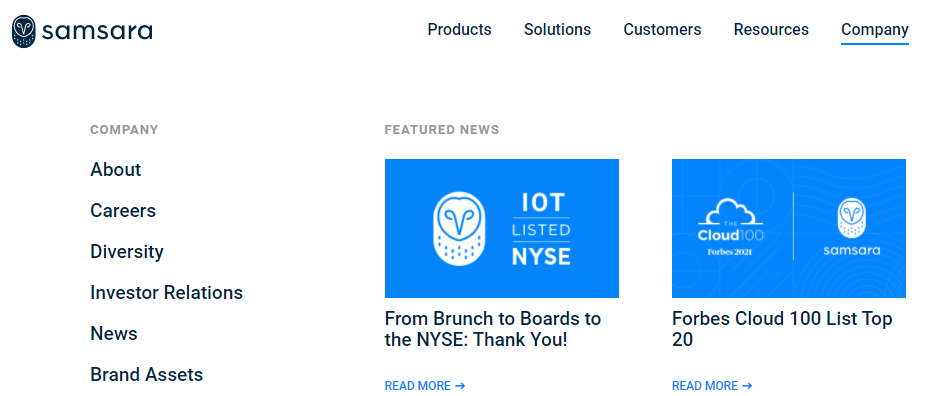Select the Diversity link
This screenshot has height=396, width=931.
tap(126, 251)
